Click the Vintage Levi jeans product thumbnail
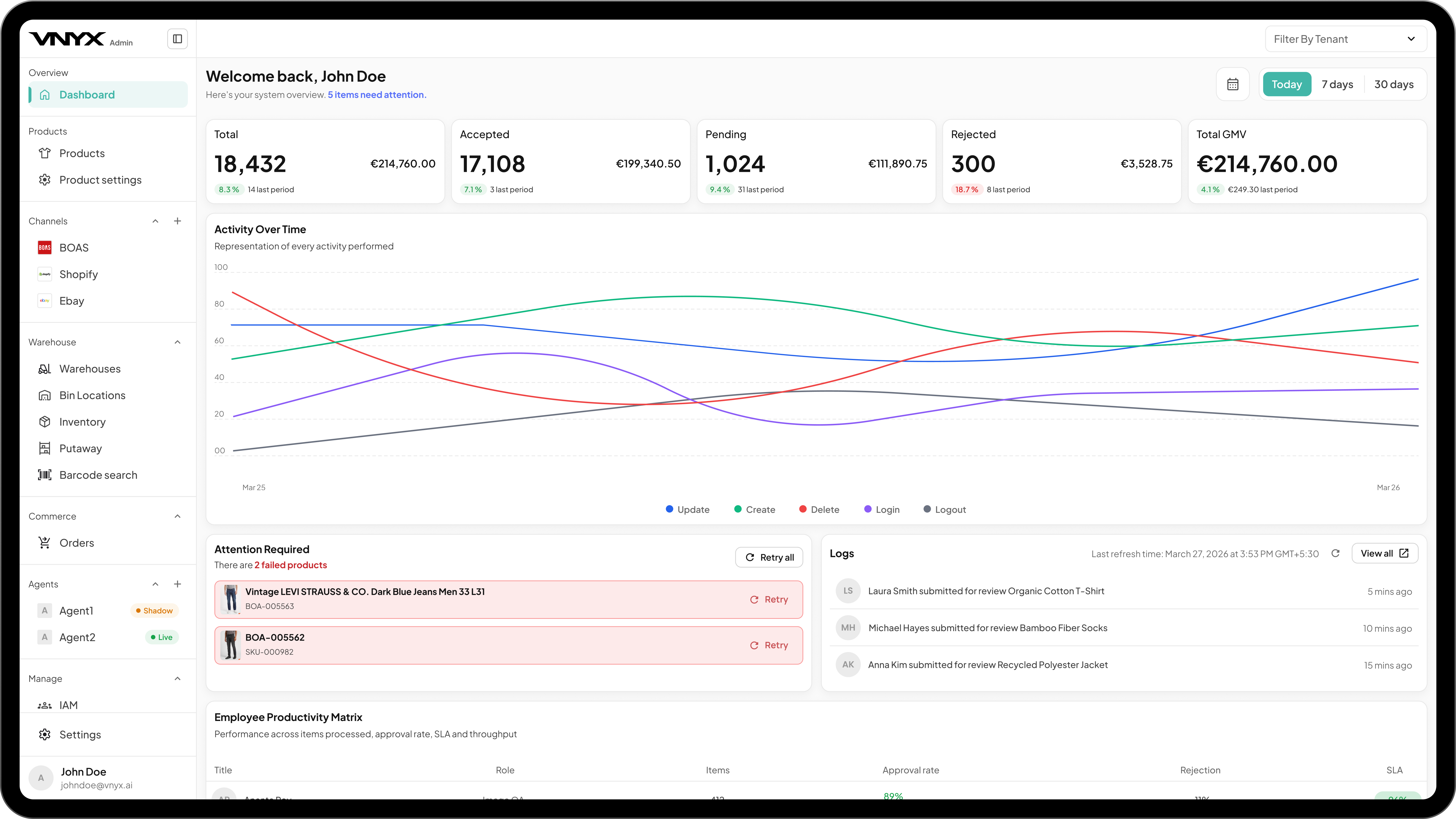Screen dimensions: 1456x819 [231, 599]
